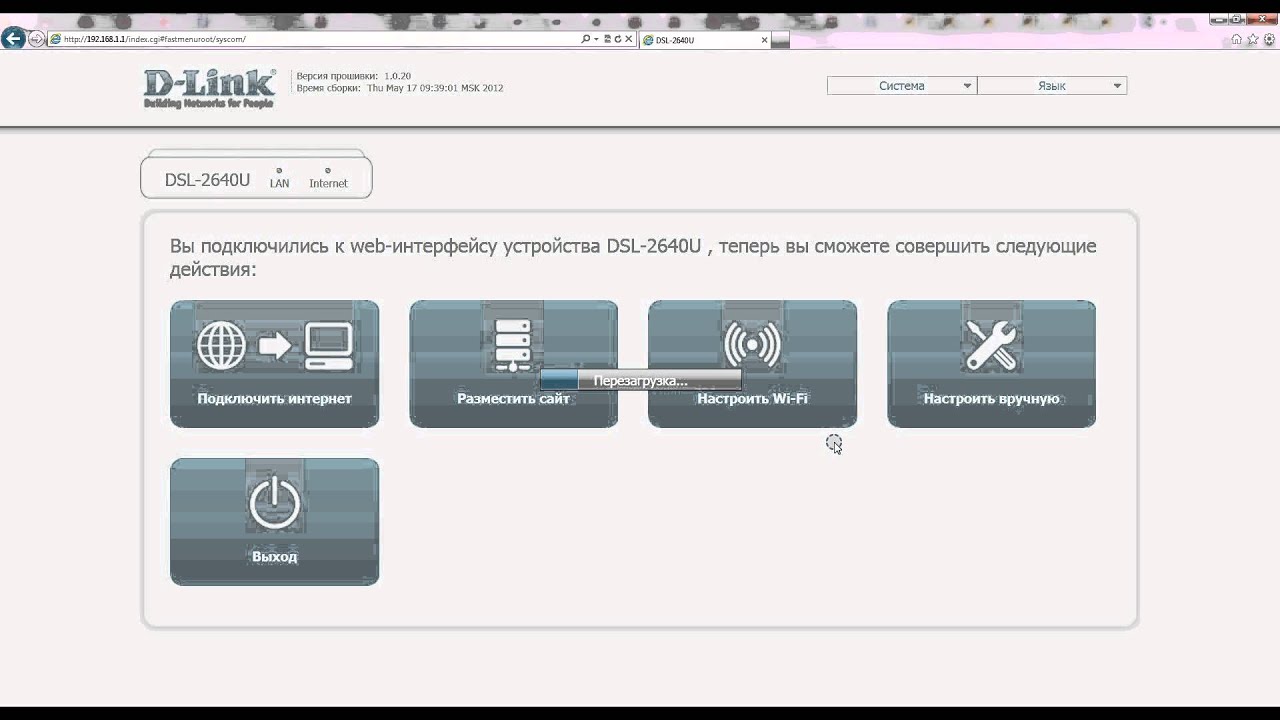Select the DSL-2640U browser tab
This screenshot has width=1280, height=720.
pyautogui.click(x=705, y=40)
